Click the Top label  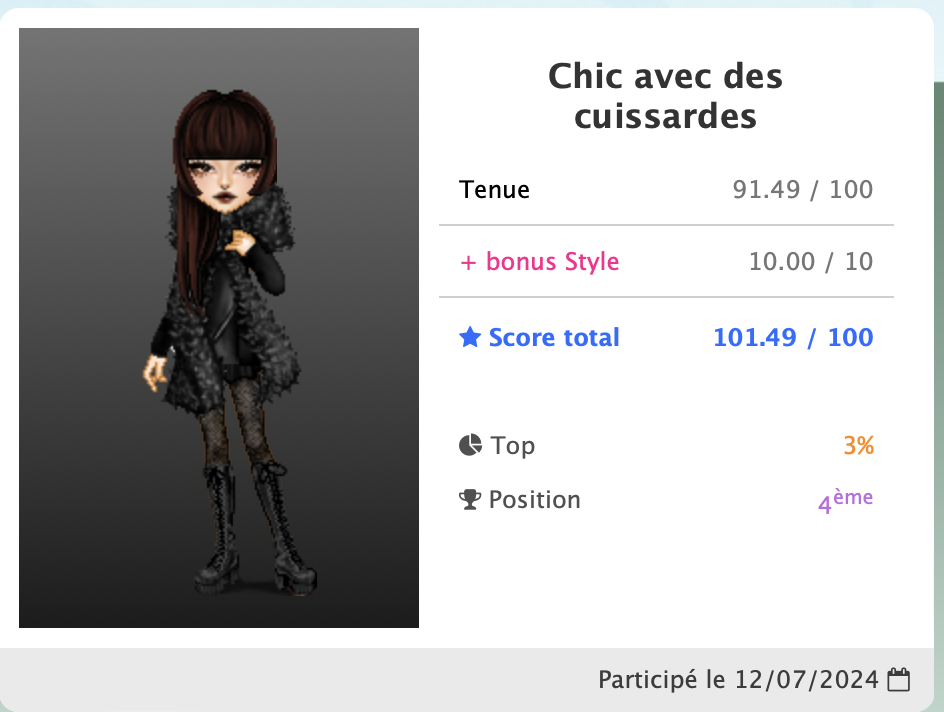[512, 446]
